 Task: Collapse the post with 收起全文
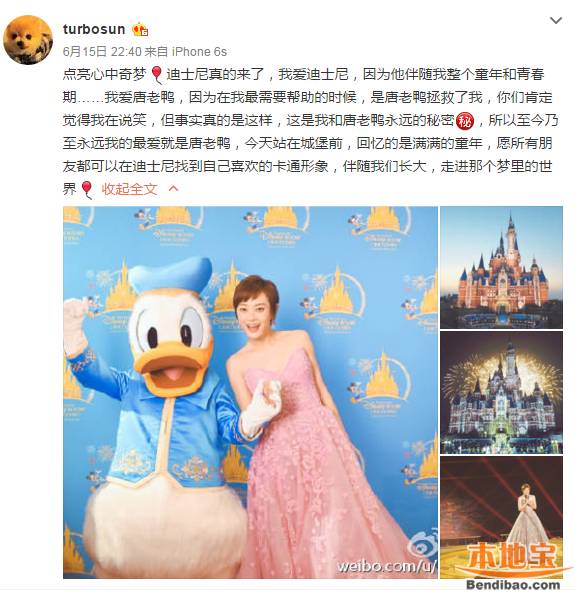(x=129, y=189)
